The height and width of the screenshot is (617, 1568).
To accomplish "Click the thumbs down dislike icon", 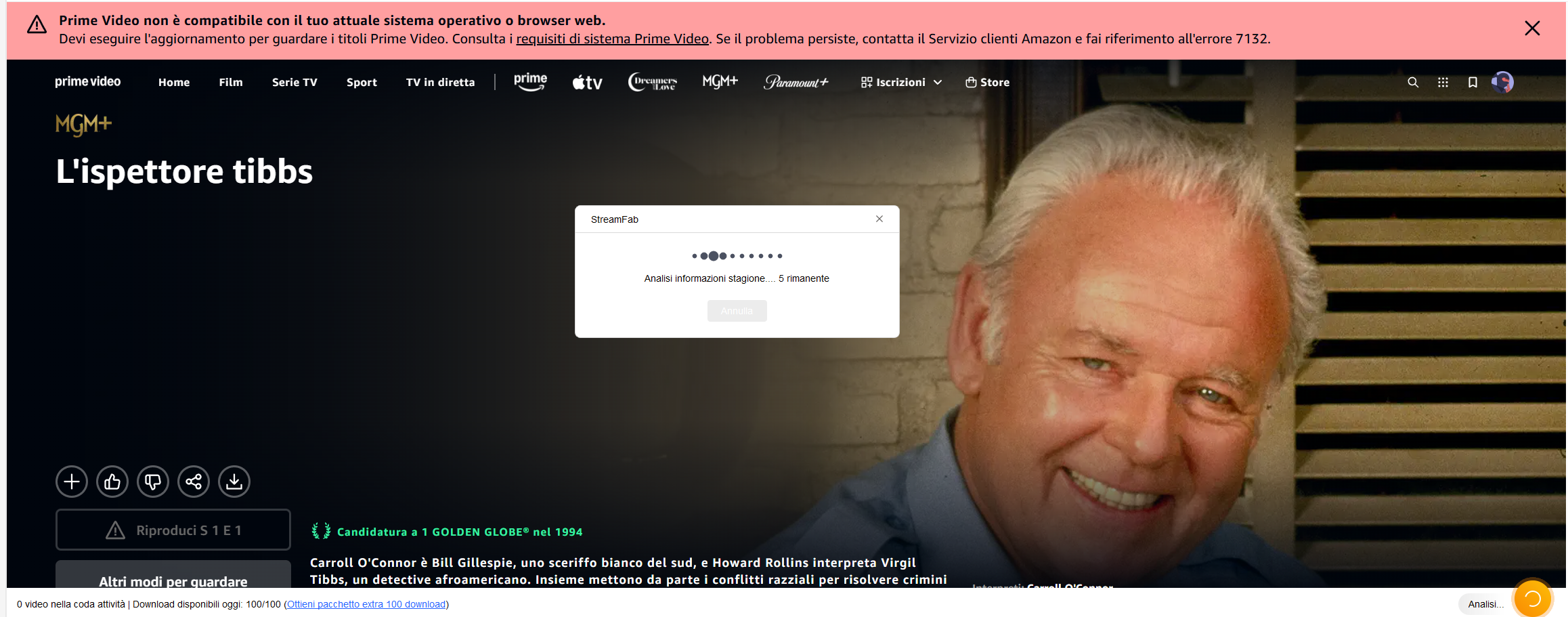I will coord(153,482).
